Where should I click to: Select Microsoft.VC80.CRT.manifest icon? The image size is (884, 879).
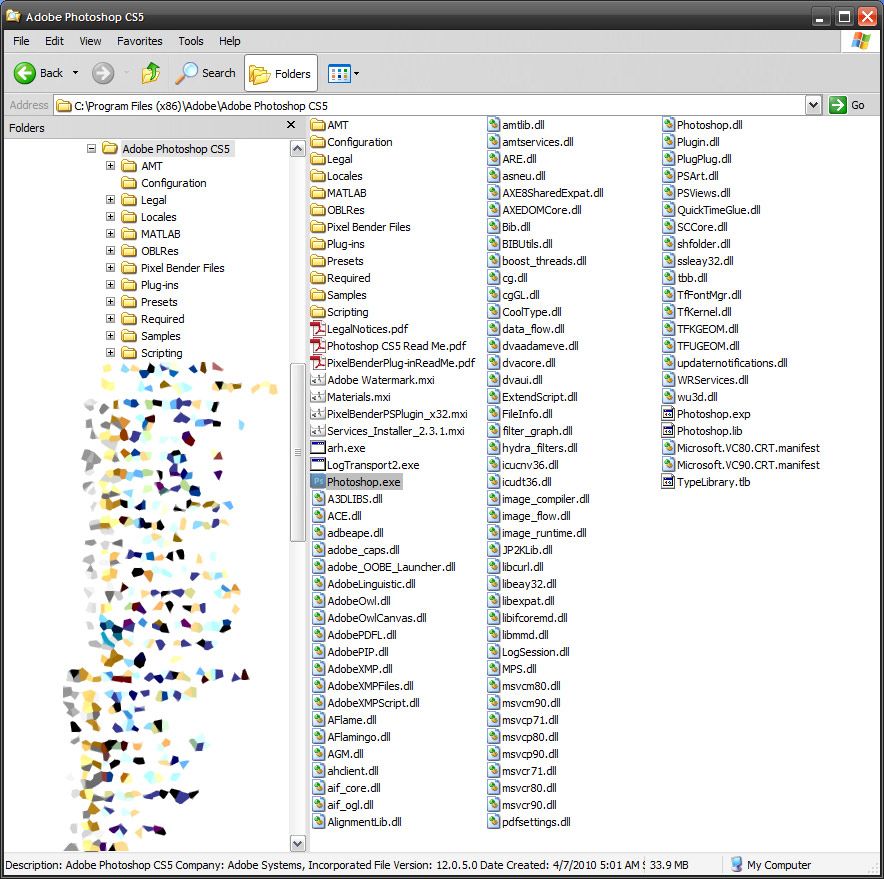[x=669, y=448]
